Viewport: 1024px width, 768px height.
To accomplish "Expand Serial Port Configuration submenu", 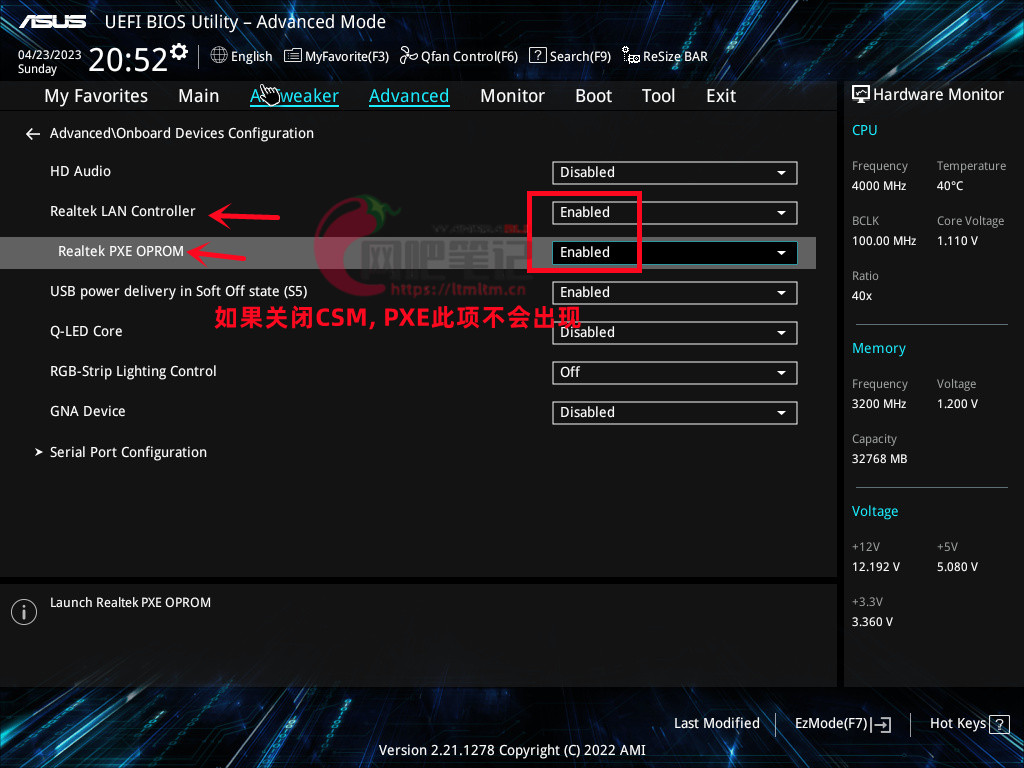I will [128, 452].
